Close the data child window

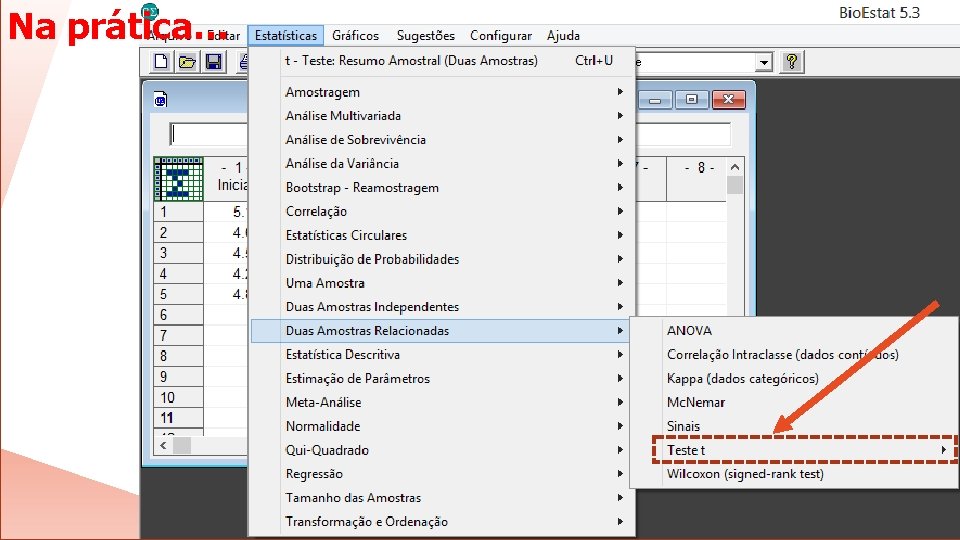pos(729,99)
